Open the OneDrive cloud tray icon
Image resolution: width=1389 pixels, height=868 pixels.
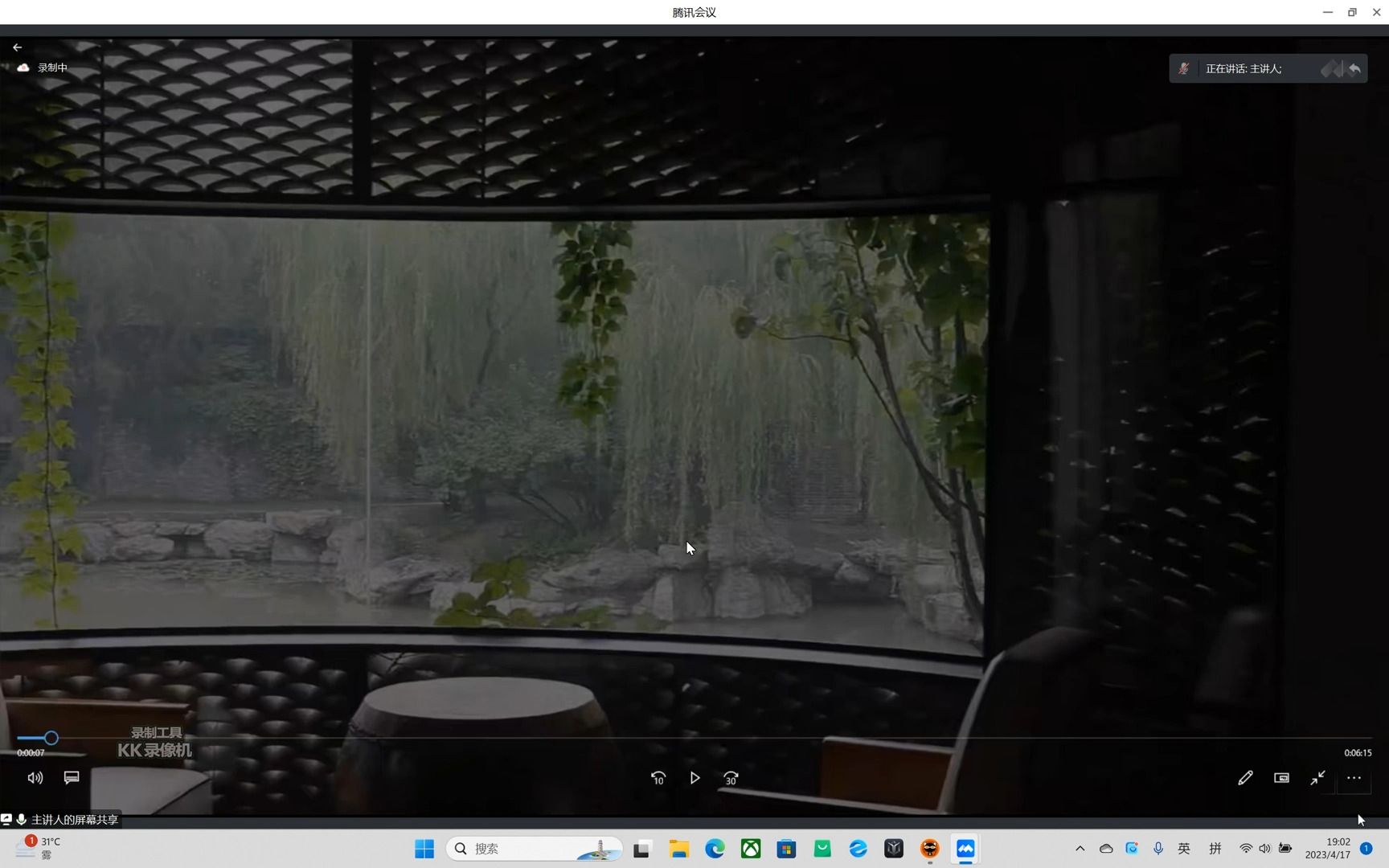(x=1106, y=849)
